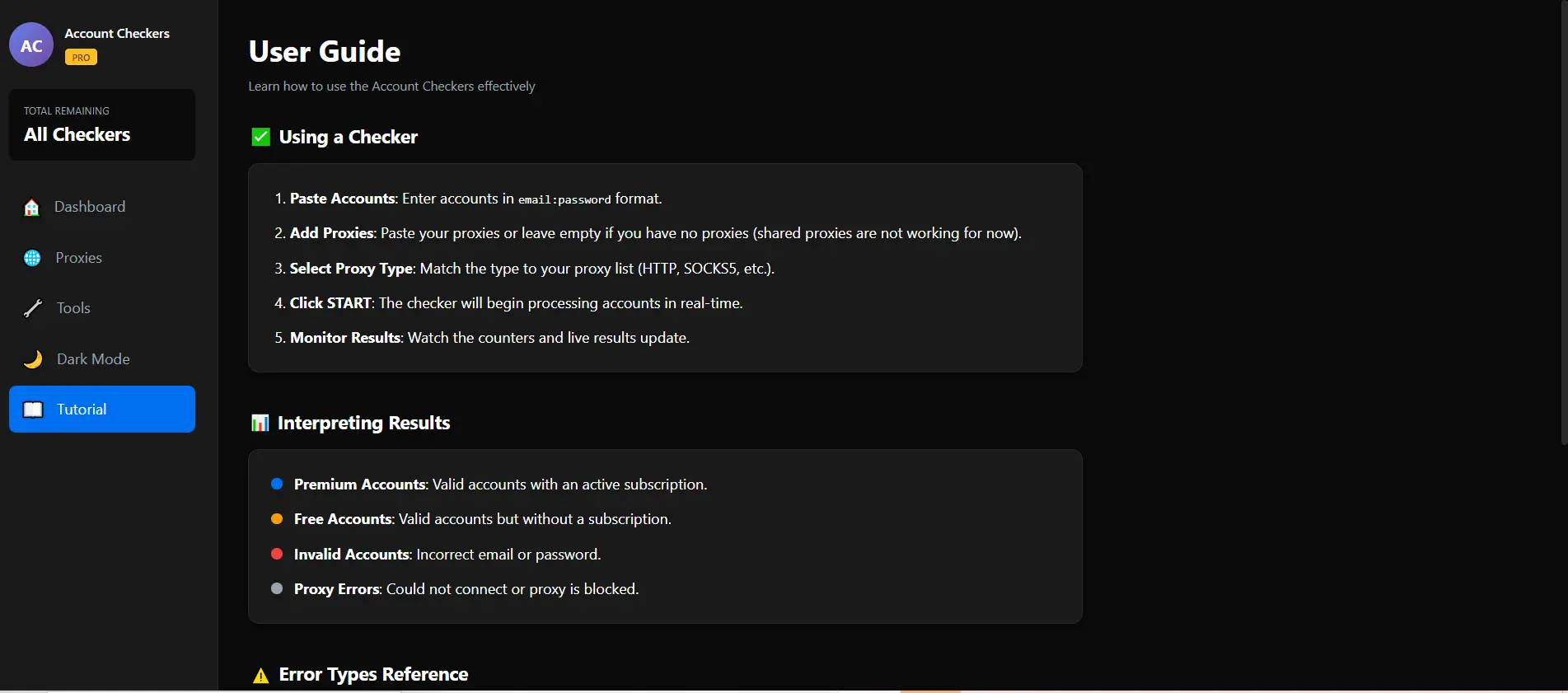Click the green checkmark beside Using a Checker

point(260,137)
